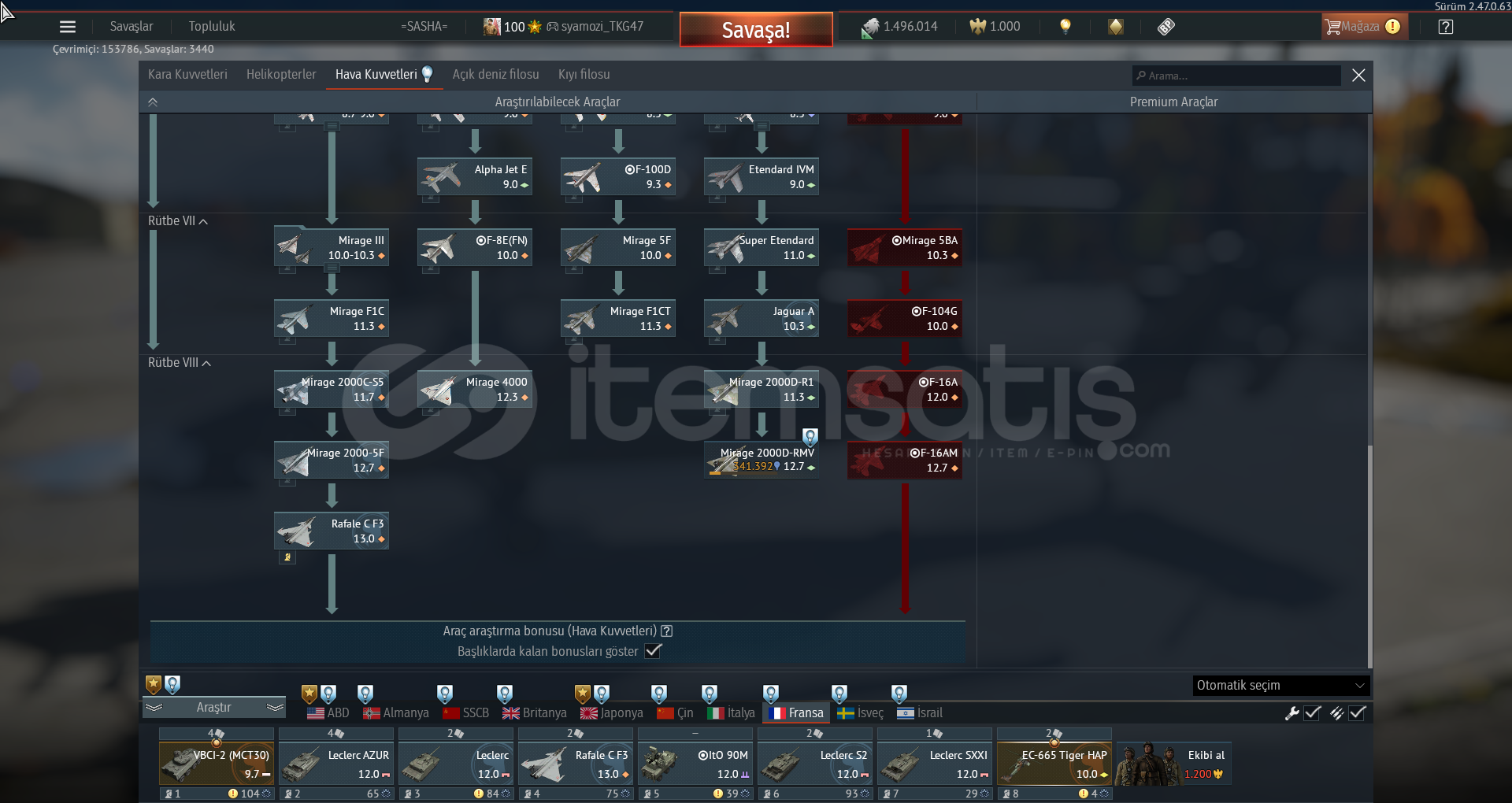This screenshot has width=1512, height=803.
Task: Select the premium F-16AM aircraft
Action: point(905,461)
